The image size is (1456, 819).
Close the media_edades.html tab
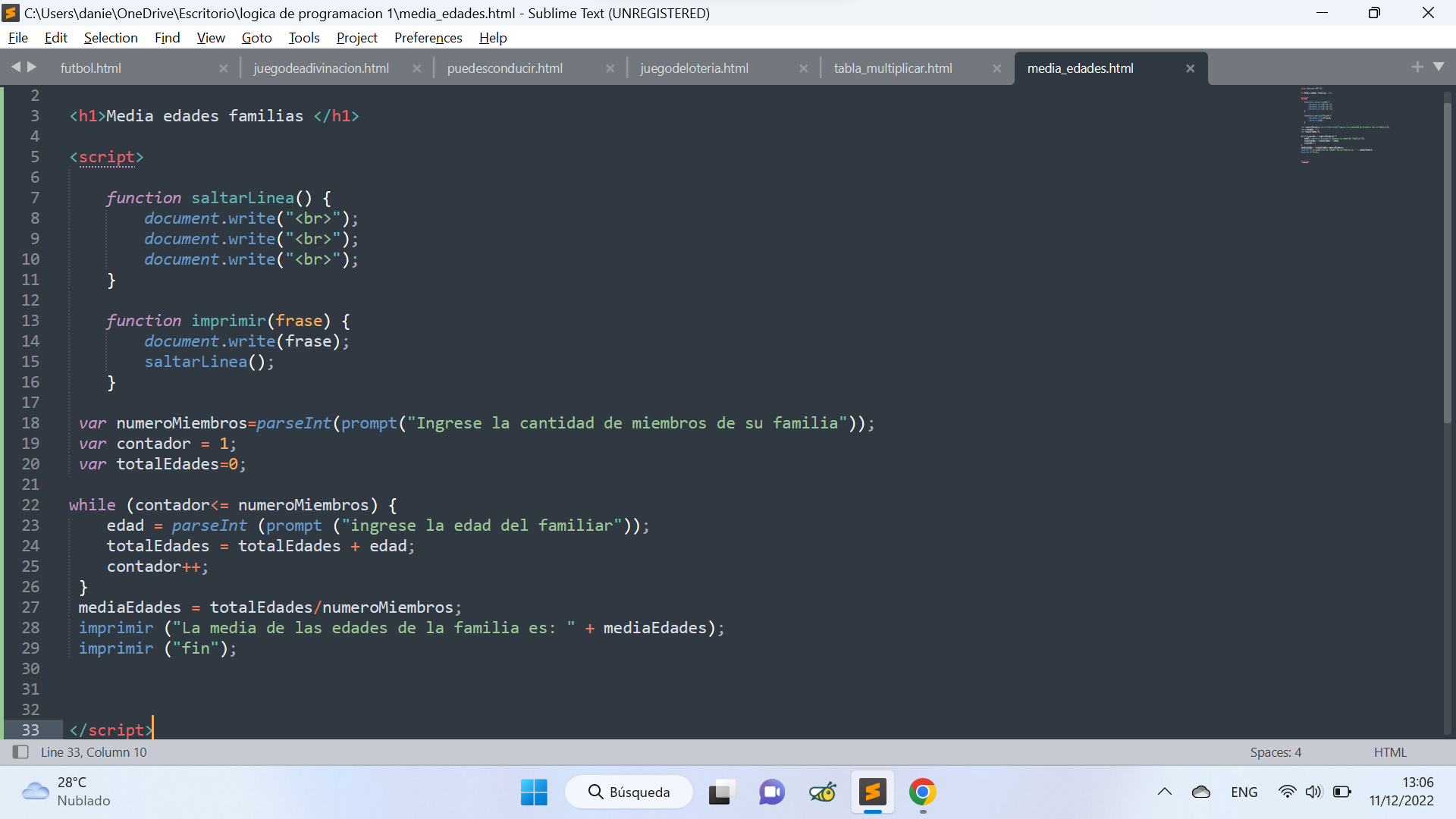(x=1190, y=68)
